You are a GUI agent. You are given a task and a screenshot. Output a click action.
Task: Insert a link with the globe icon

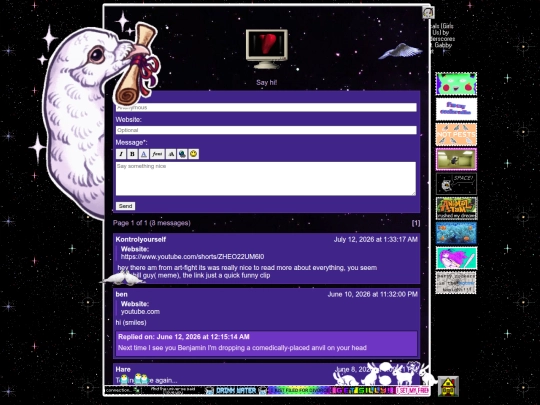pyautogui.click(x=182, y=154)
